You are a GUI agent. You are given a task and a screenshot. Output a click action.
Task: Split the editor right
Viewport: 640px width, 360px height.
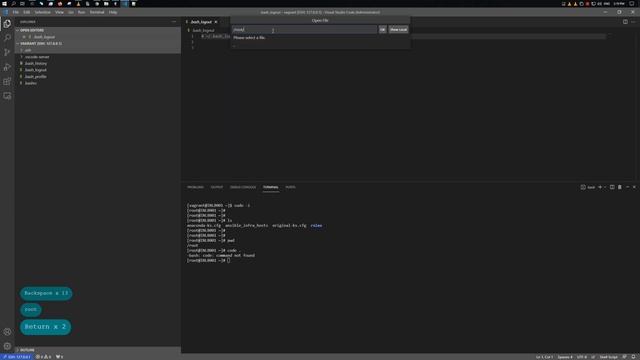(x=625, y=22)
